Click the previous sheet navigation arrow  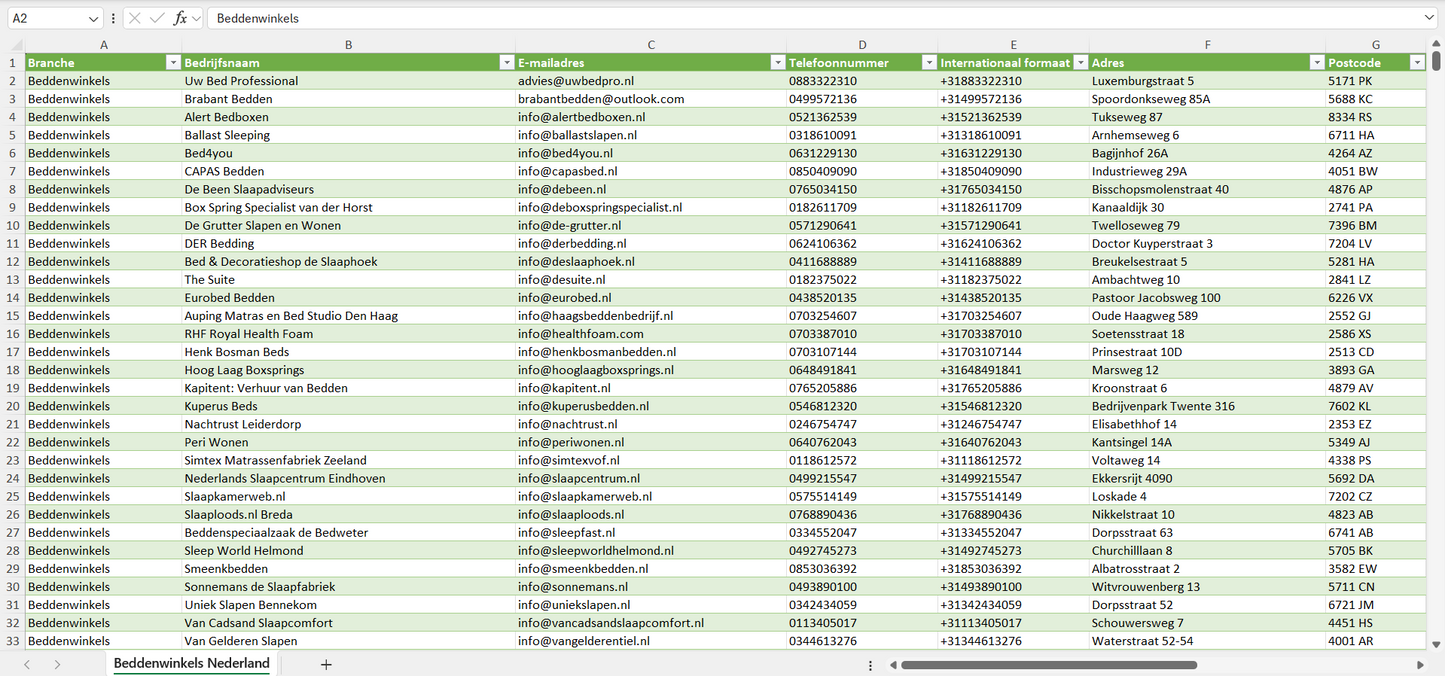pyautogui.click(x=27, y=664)
